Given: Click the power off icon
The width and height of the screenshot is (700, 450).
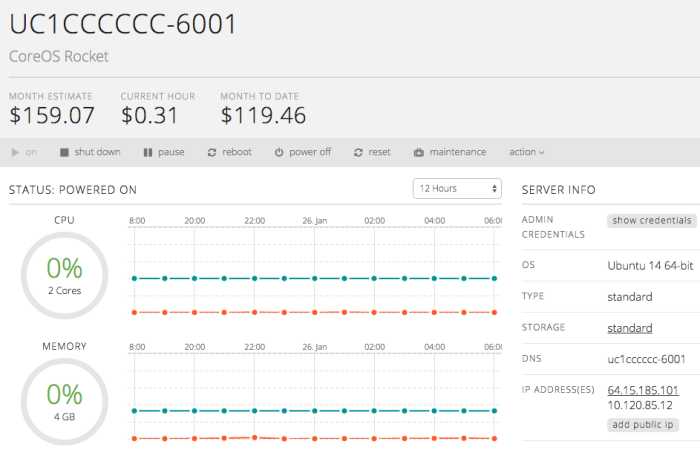Looking at the screenshot, I should tap(276, 152).
